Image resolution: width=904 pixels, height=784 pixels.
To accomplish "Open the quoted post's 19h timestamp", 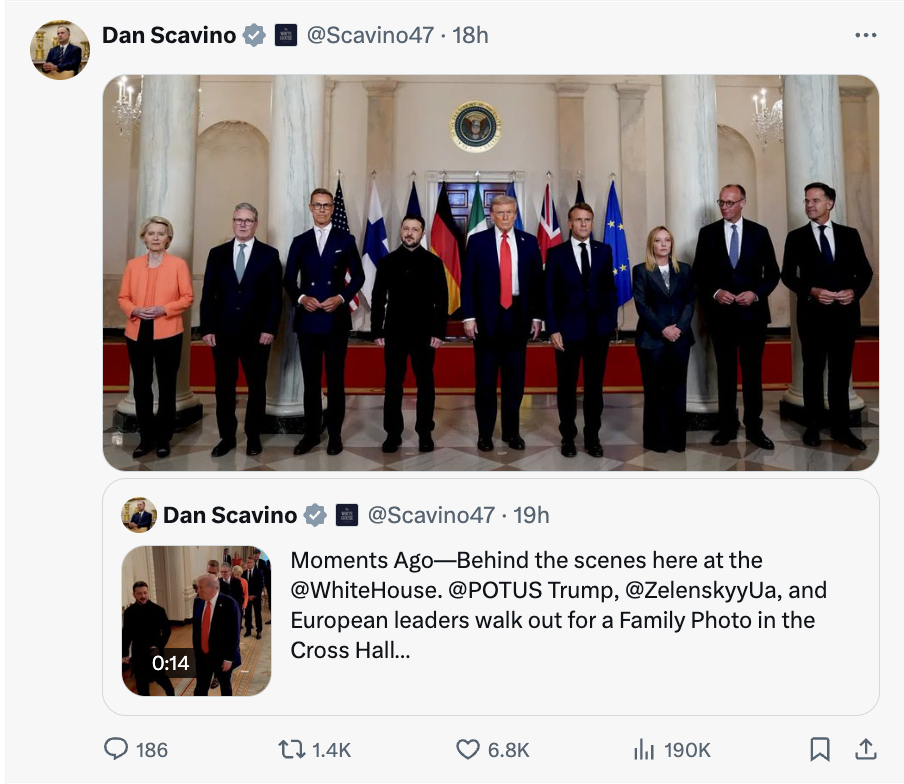I will tap(532, 515).
